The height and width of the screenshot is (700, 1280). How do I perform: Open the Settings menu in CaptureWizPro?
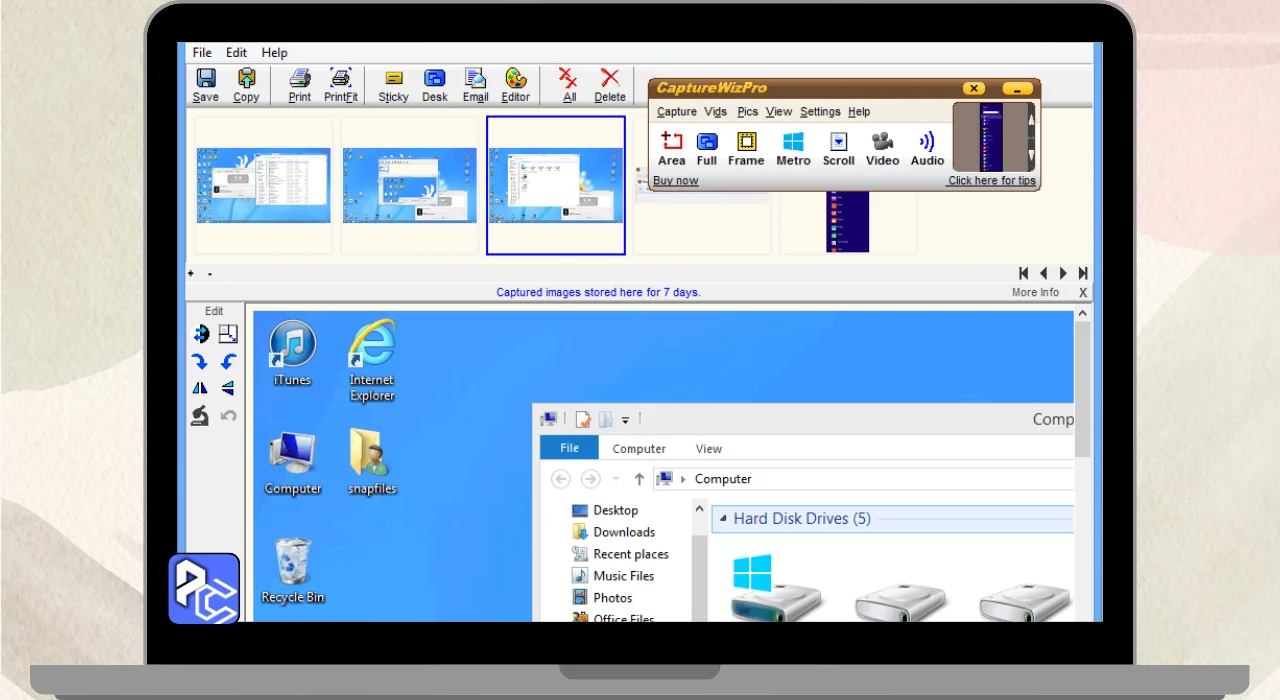tap(820, 112)
